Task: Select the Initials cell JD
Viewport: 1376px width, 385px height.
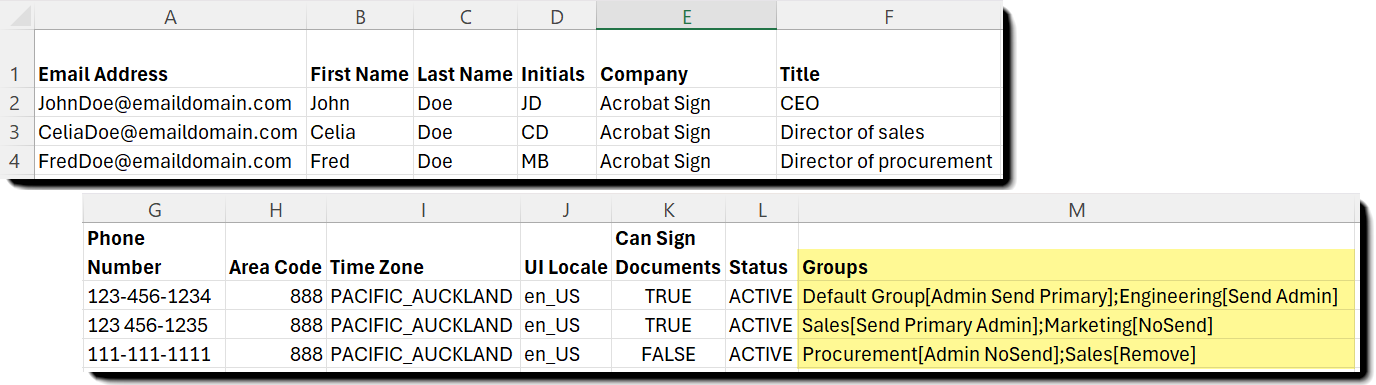Action: 557,103
